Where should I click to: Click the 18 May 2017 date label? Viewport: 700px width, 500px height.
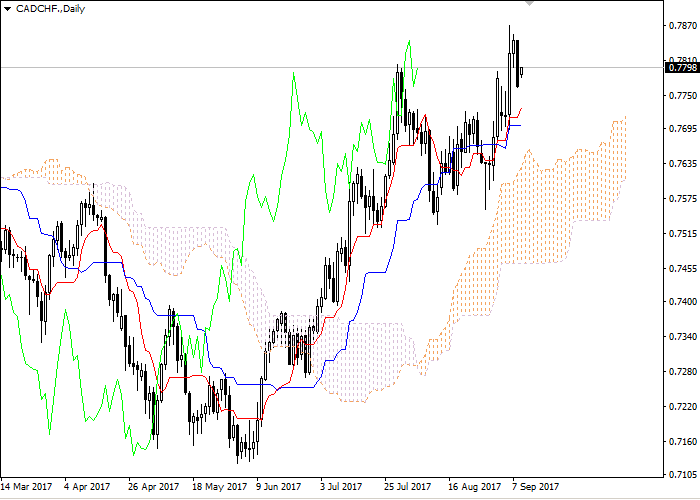[x=220, y=486]
